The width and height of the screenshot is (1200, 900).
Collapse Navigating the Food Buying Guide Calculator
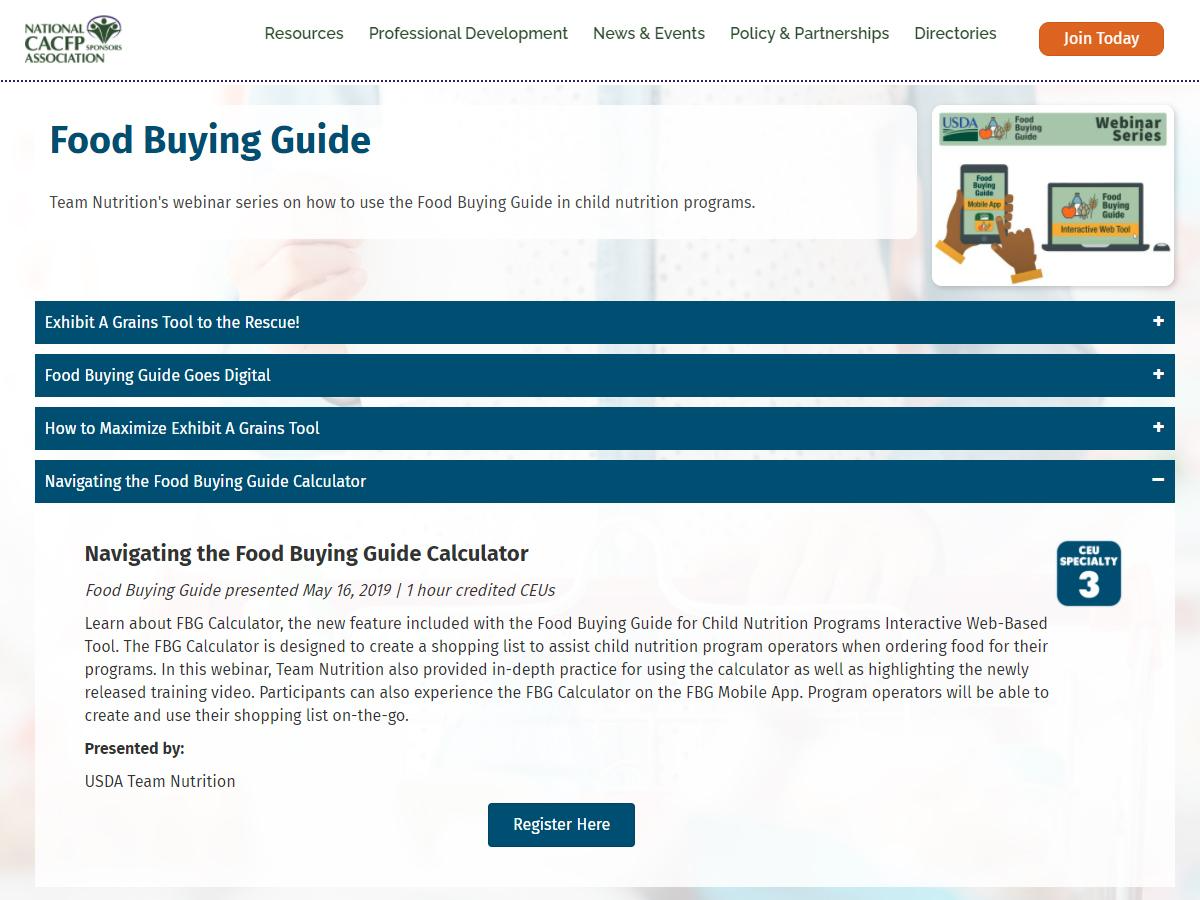tap(605, 481)
